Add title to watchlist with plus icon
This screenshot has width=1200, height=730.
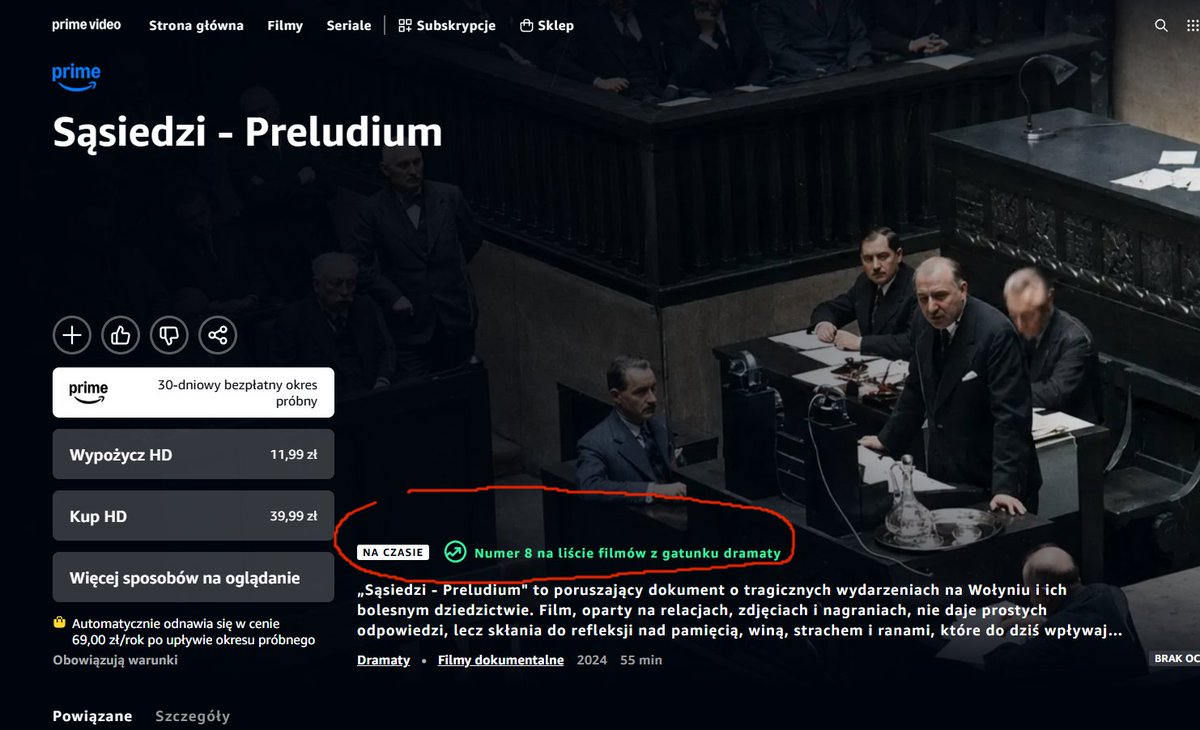click(x=72, y=335)
